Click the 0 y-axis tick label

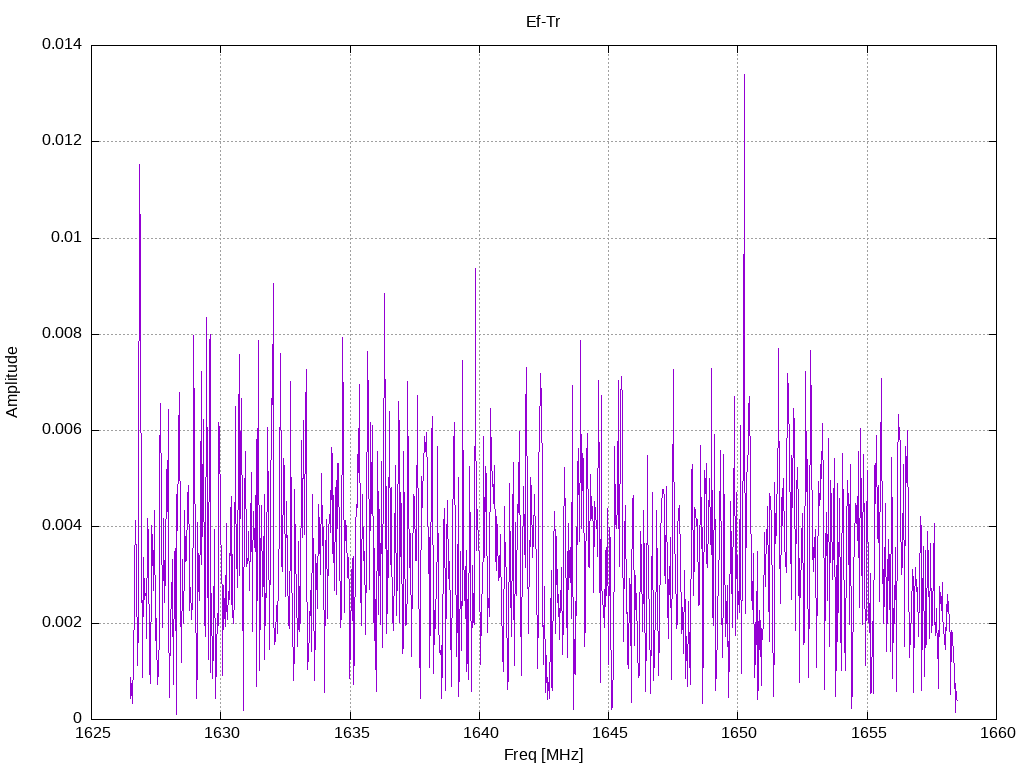(77, 718)
